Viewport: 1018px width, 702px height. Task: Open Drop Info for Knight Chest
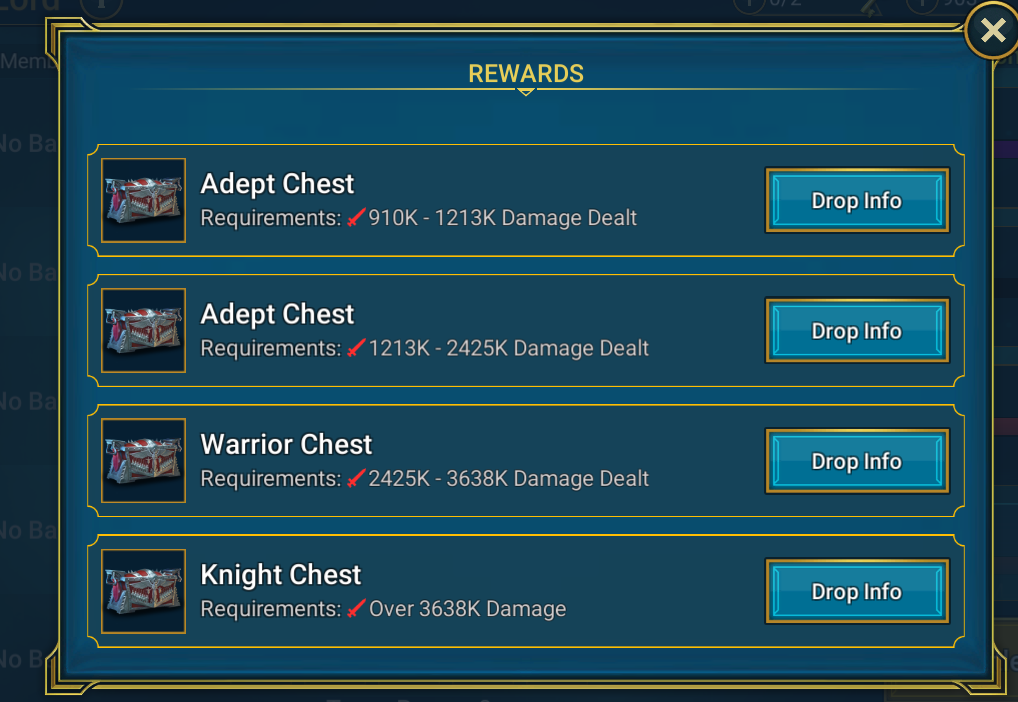click(x=857, y=592)
